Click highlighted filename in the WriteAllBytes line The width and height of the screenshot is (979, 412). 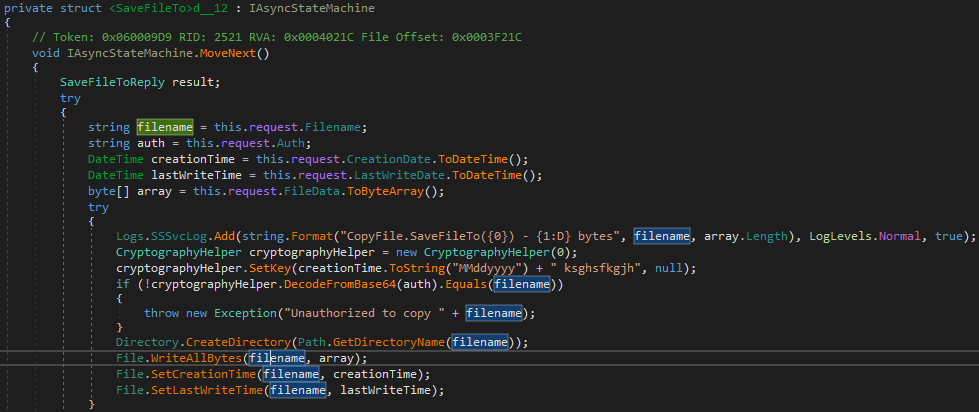pos(277,358)
